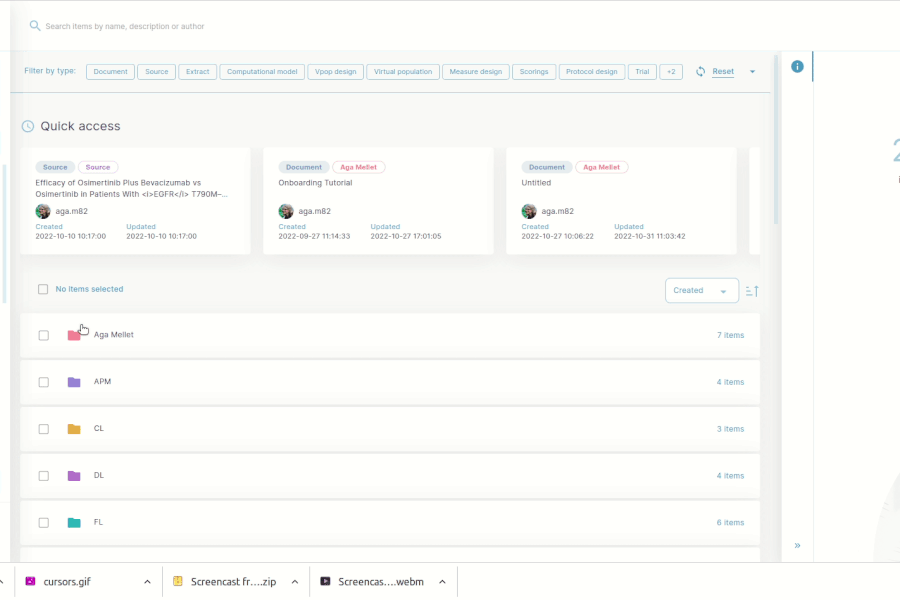
Task: Click the orange CL folder icon
Action: (x=74, y=429)
